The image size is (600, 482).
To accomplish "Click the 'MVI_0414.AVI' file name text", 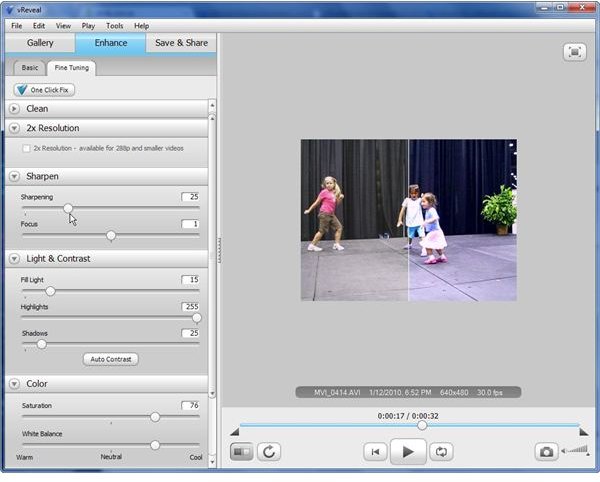I will coord(337,392).
